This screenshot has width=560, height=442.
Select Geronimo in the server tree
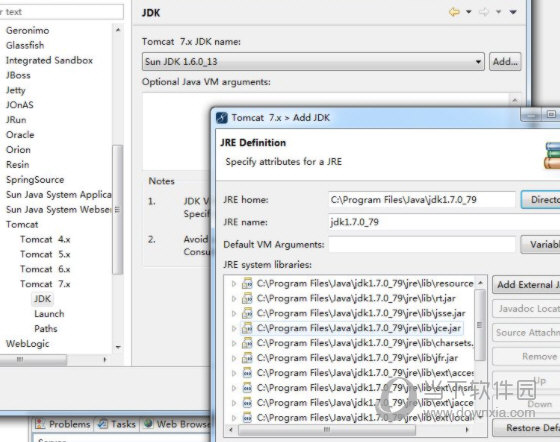coord(28,30)
